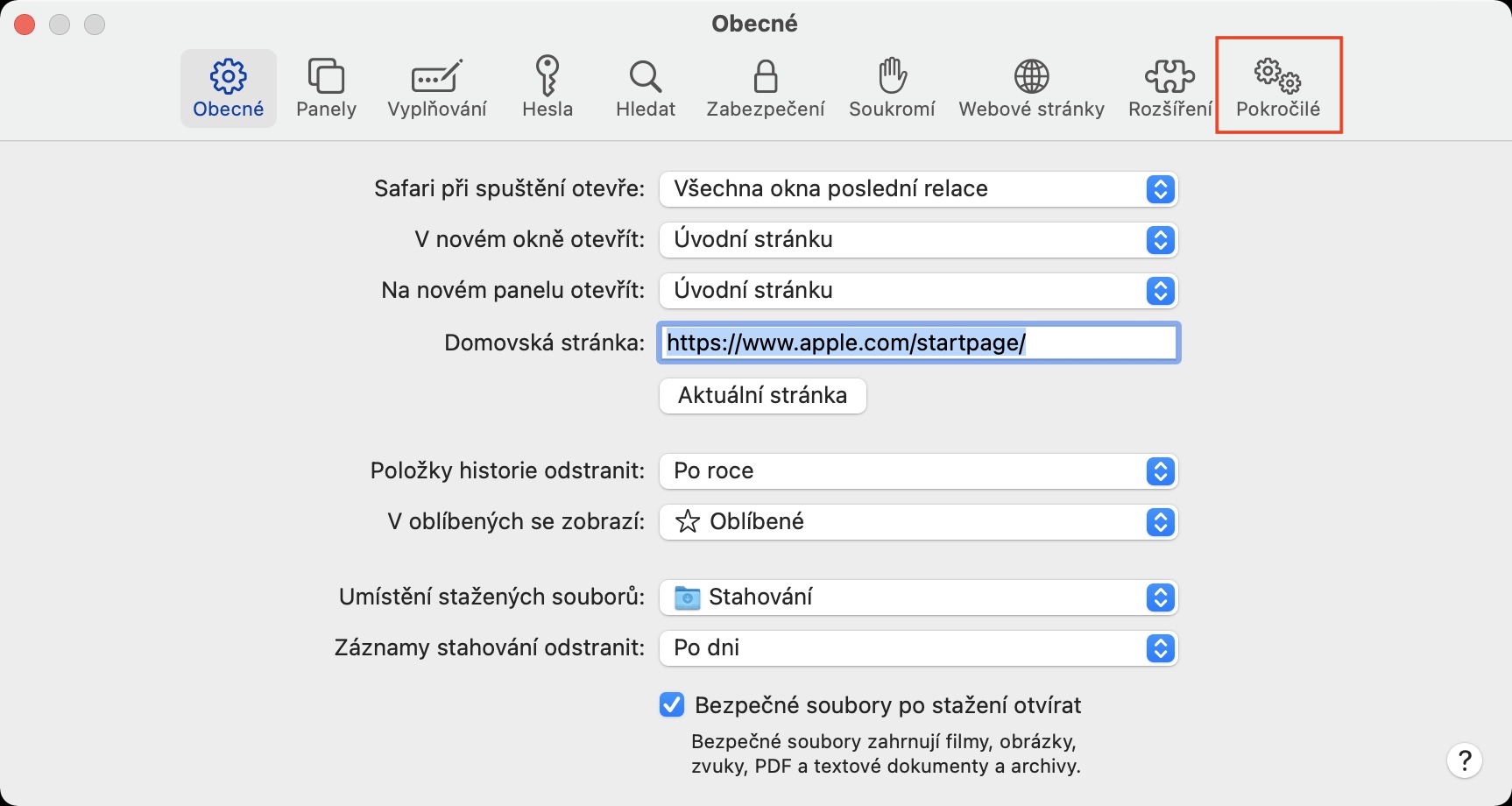Open the V novém okně otevřít dropdown

coord(918,240)
